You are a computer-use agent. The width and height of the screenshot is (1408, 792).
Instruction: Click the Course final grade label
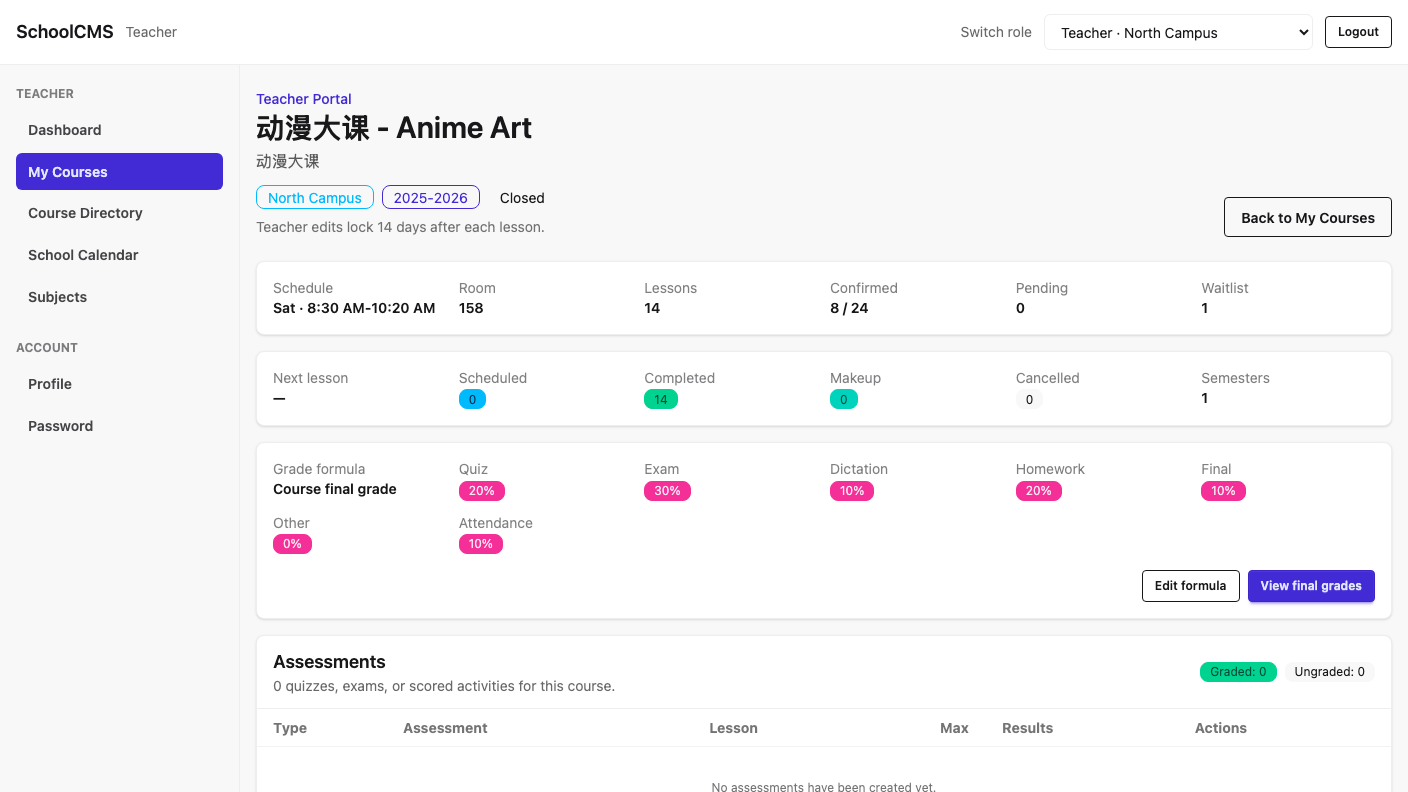point(335,489)
